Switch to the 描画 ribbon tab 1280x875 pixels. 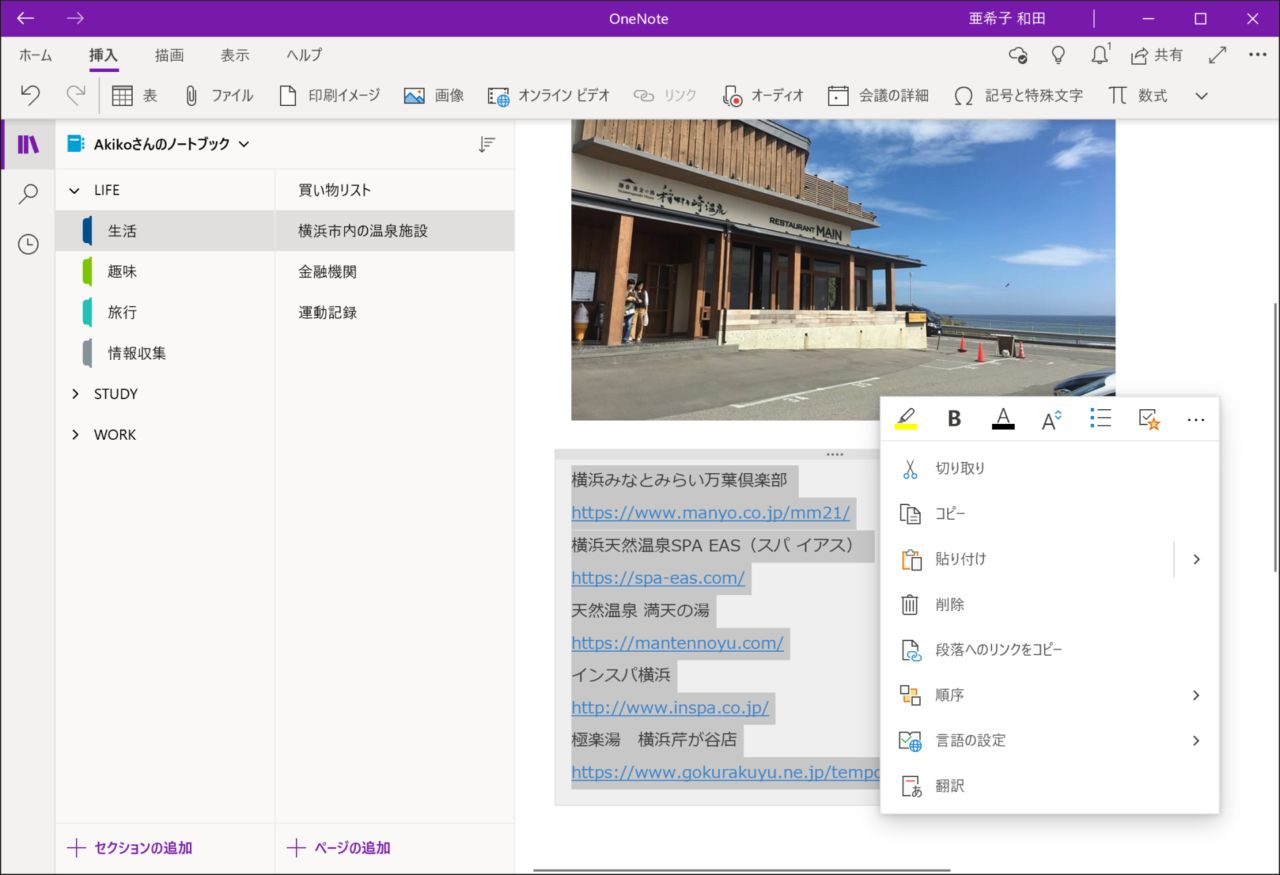169,55
